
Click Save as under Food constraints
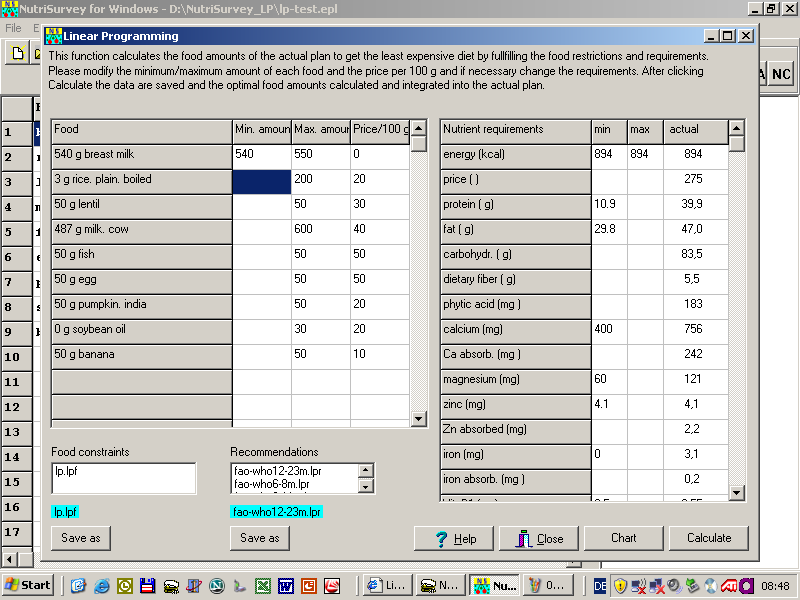[80, 538]
